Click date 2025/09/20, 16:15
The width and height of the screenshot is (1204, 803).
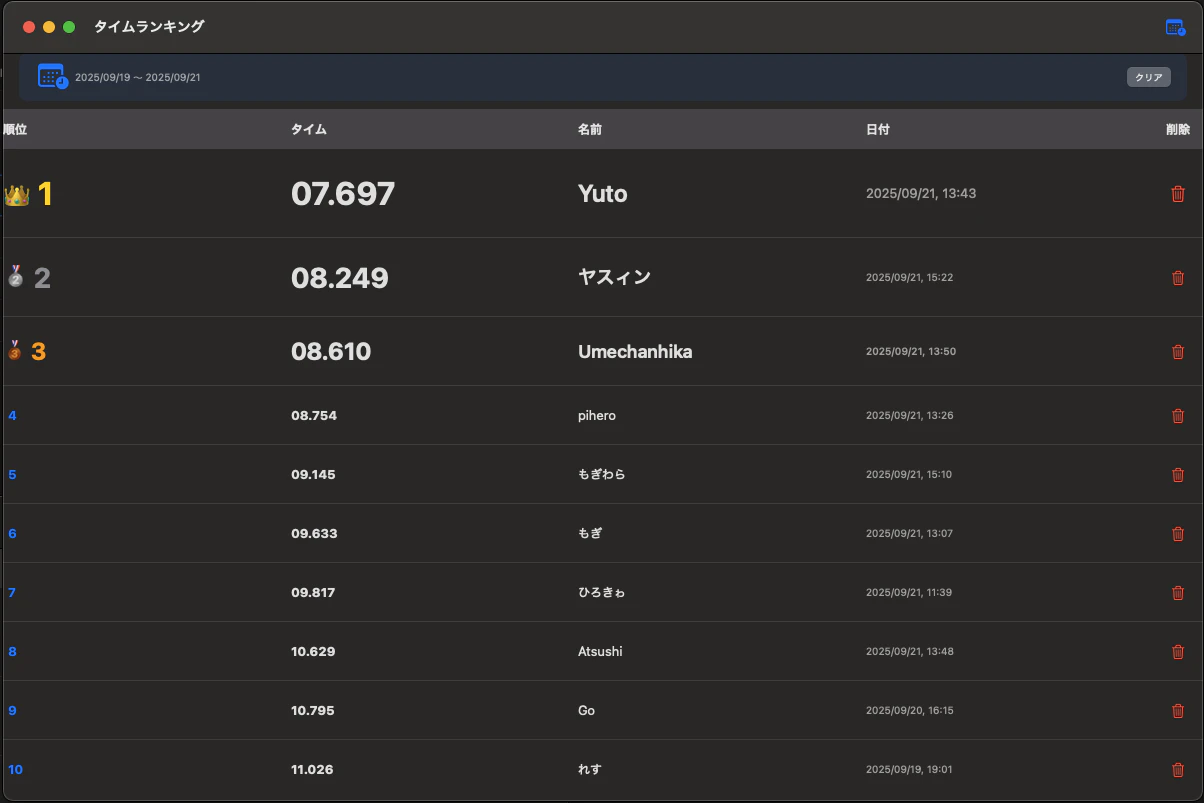[x=910, y=711]
